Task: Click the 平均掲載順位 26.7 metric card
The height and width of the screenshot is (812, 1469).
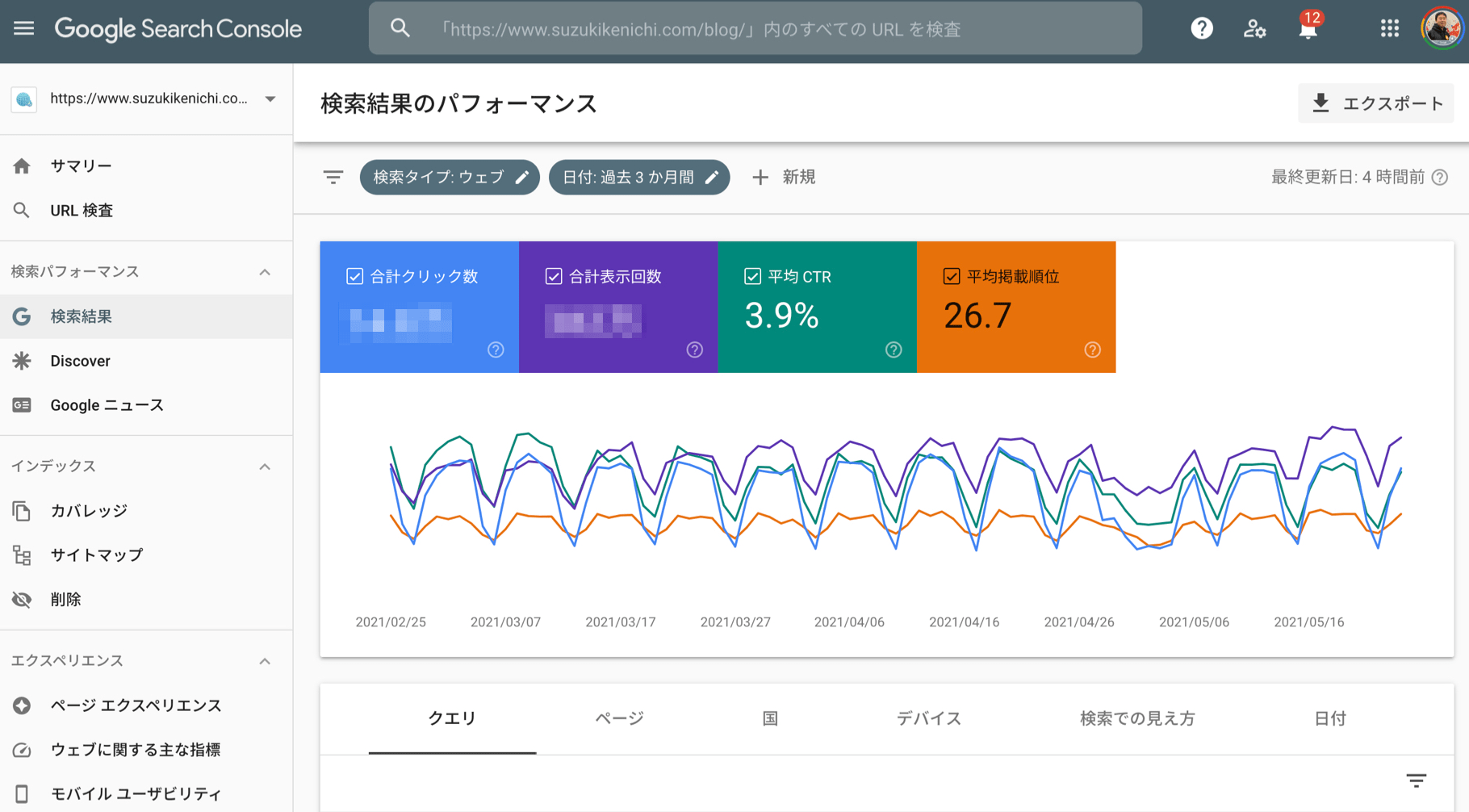Action: coord(1016,307)
